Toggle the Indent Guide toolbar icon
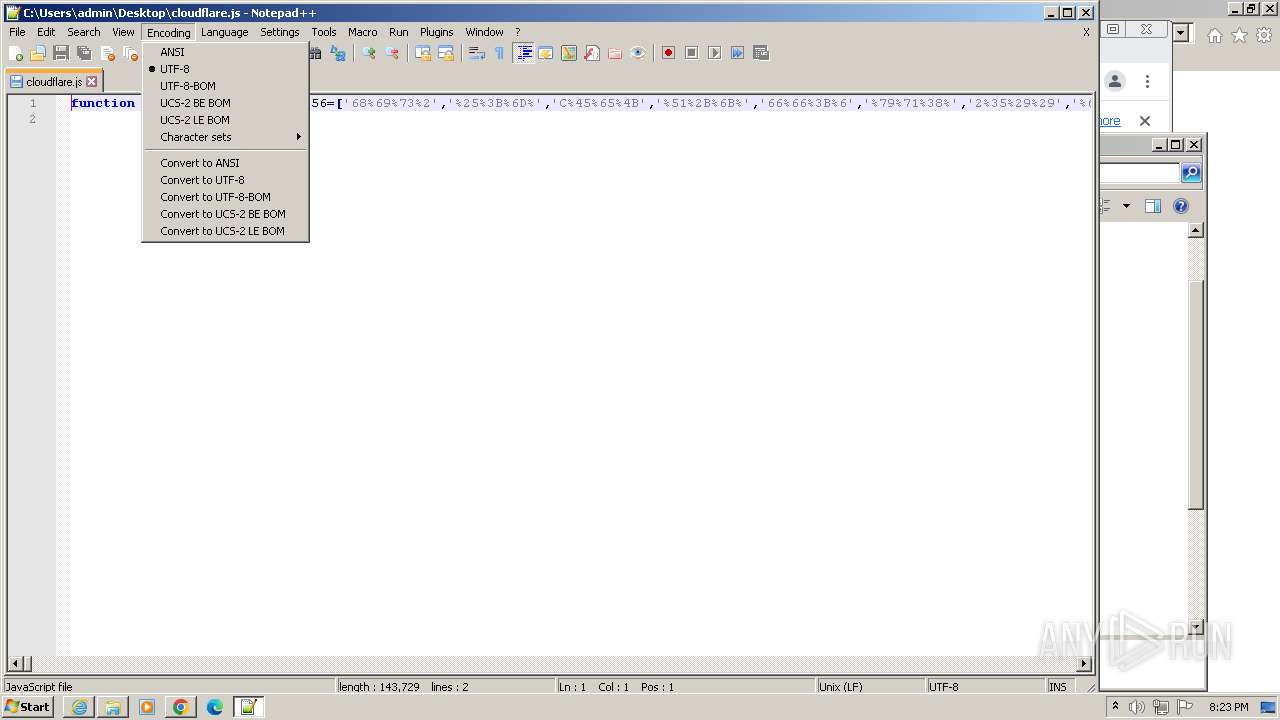Viewport: 1280px width, 720px height. pyautogui.click(x=523, y=53)
